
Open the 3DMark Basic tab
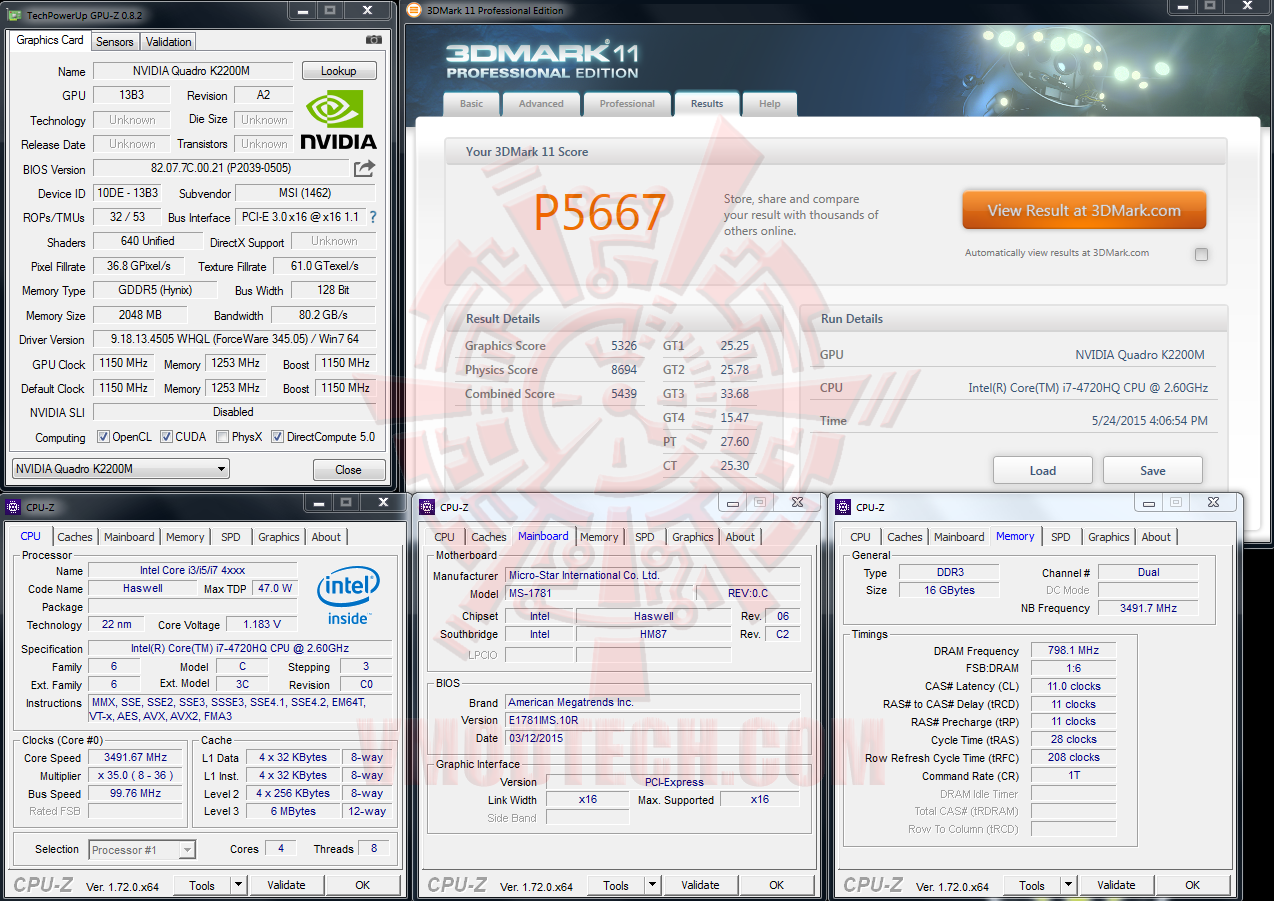coord(471,104)
